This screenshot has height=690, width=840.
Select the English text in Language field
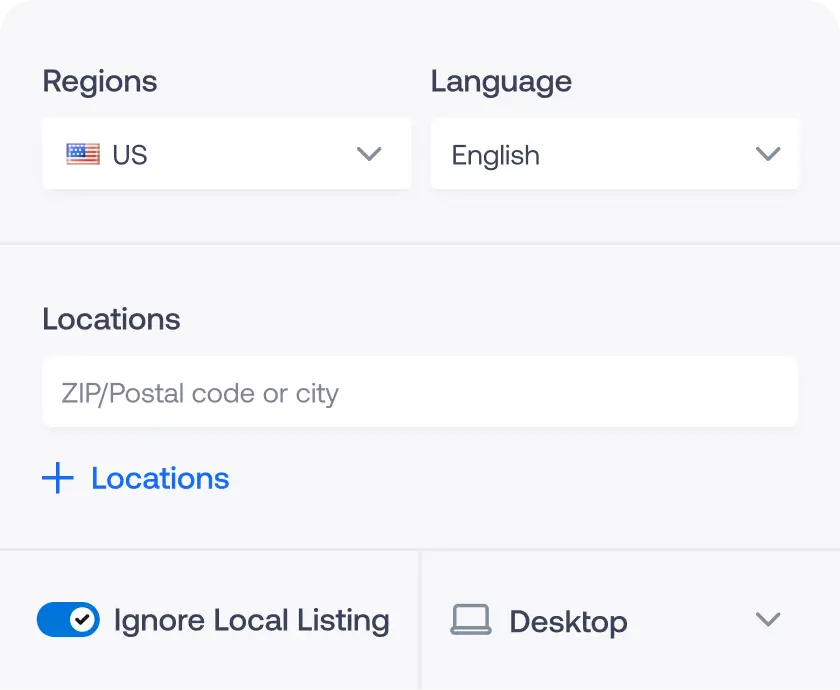pyautogui.click(x=495, y=155)
